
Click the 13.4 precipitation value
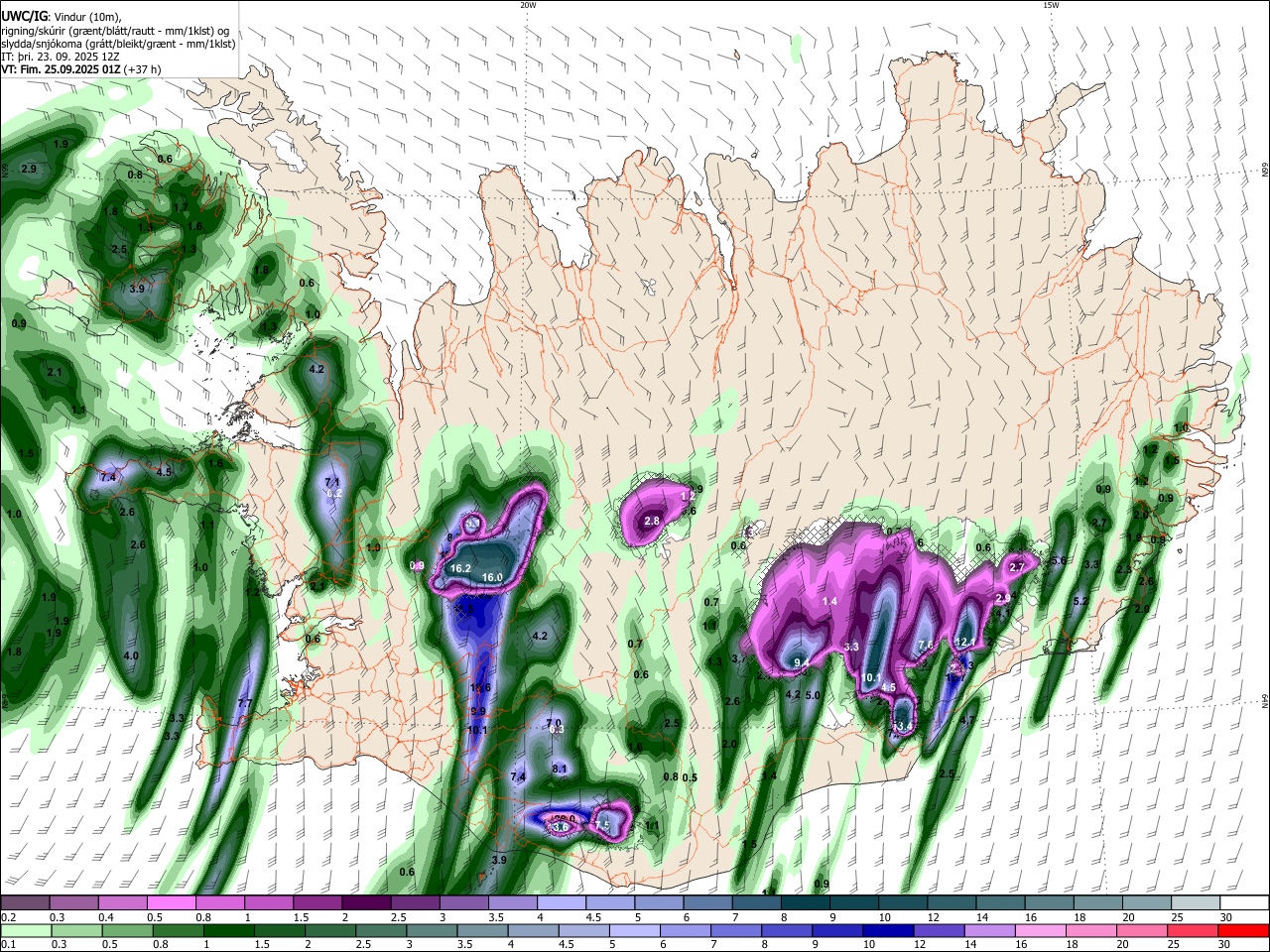point(902,727)
